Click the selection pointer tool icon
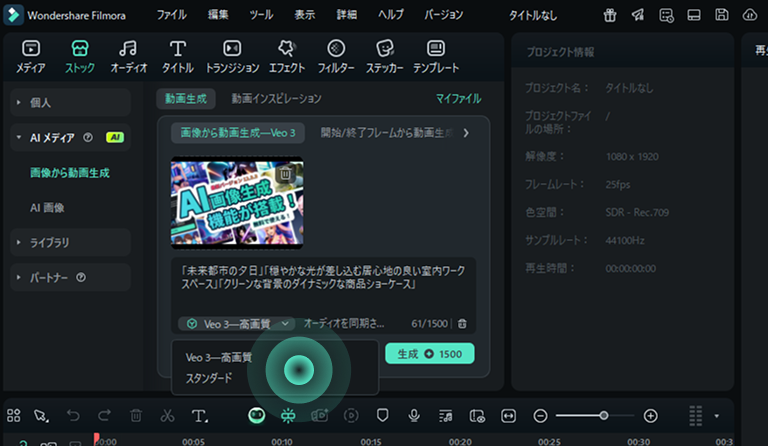Screen dimensions: 768x446 [41, 416]
